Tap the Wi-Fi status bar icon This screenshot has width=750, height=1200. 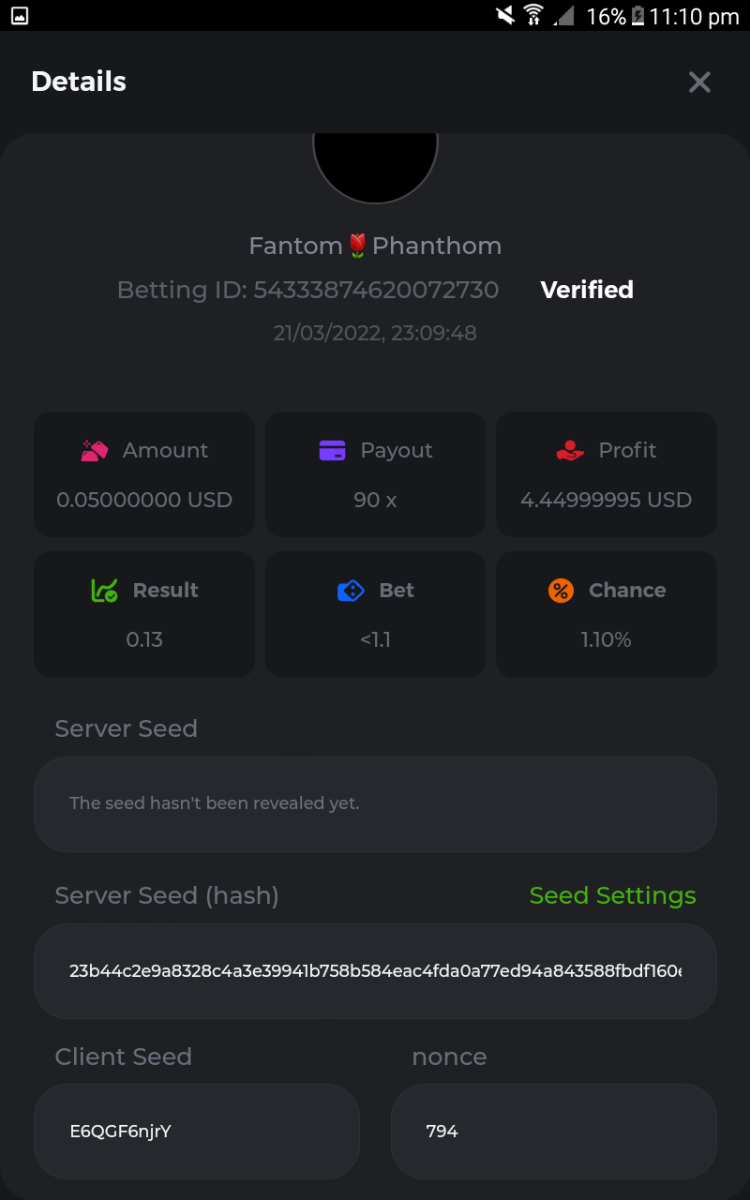pos(533,15)
